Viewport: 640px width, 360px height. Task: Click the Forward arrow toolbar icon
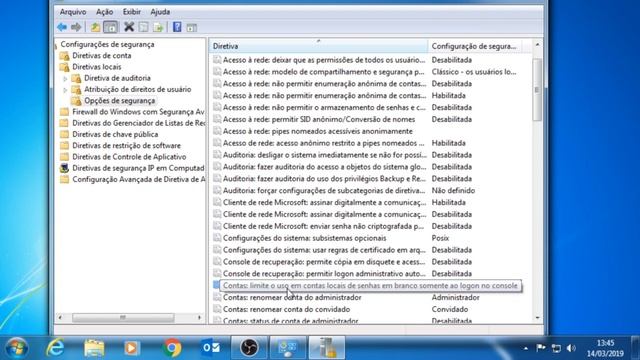coord(76,27)
